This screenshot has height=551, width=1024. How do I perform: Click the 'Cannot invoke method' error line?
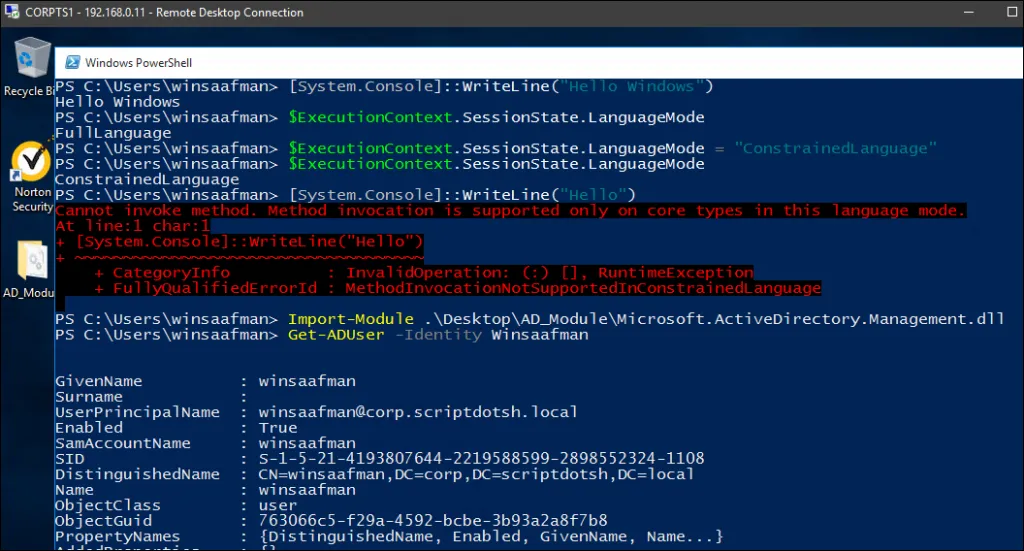(x=509, y=211)
